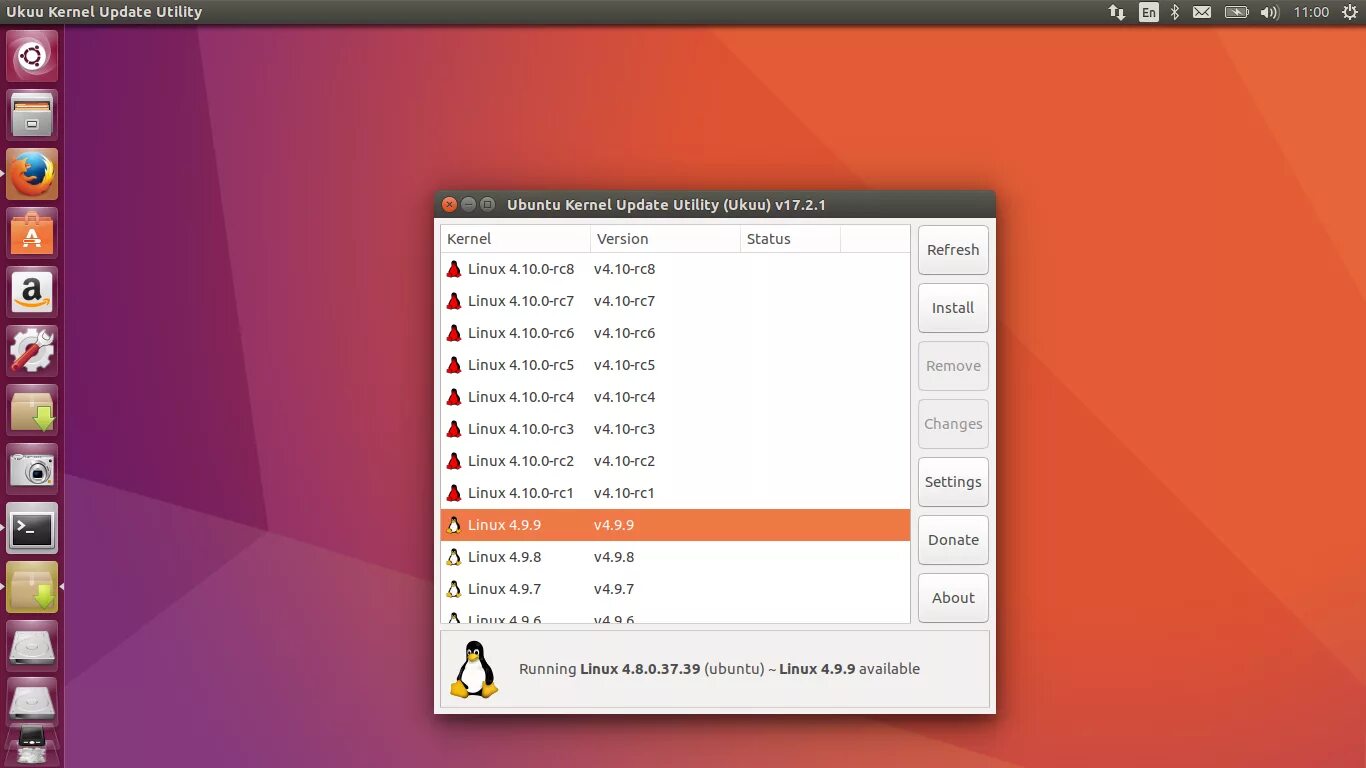
Task: Click the red Tux icon for Linux 4.10.0-rc1
Action: coord(454,493)
